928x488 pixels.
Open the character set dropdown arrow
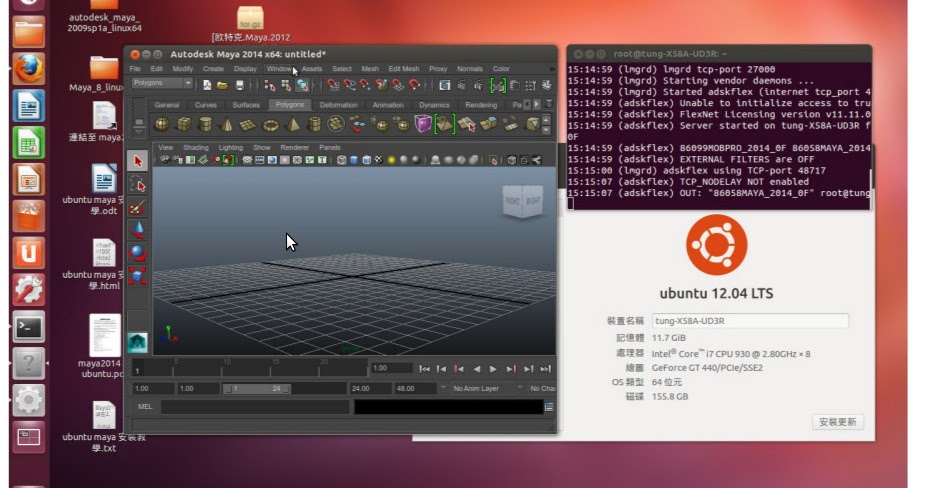(x=520, y=388)
